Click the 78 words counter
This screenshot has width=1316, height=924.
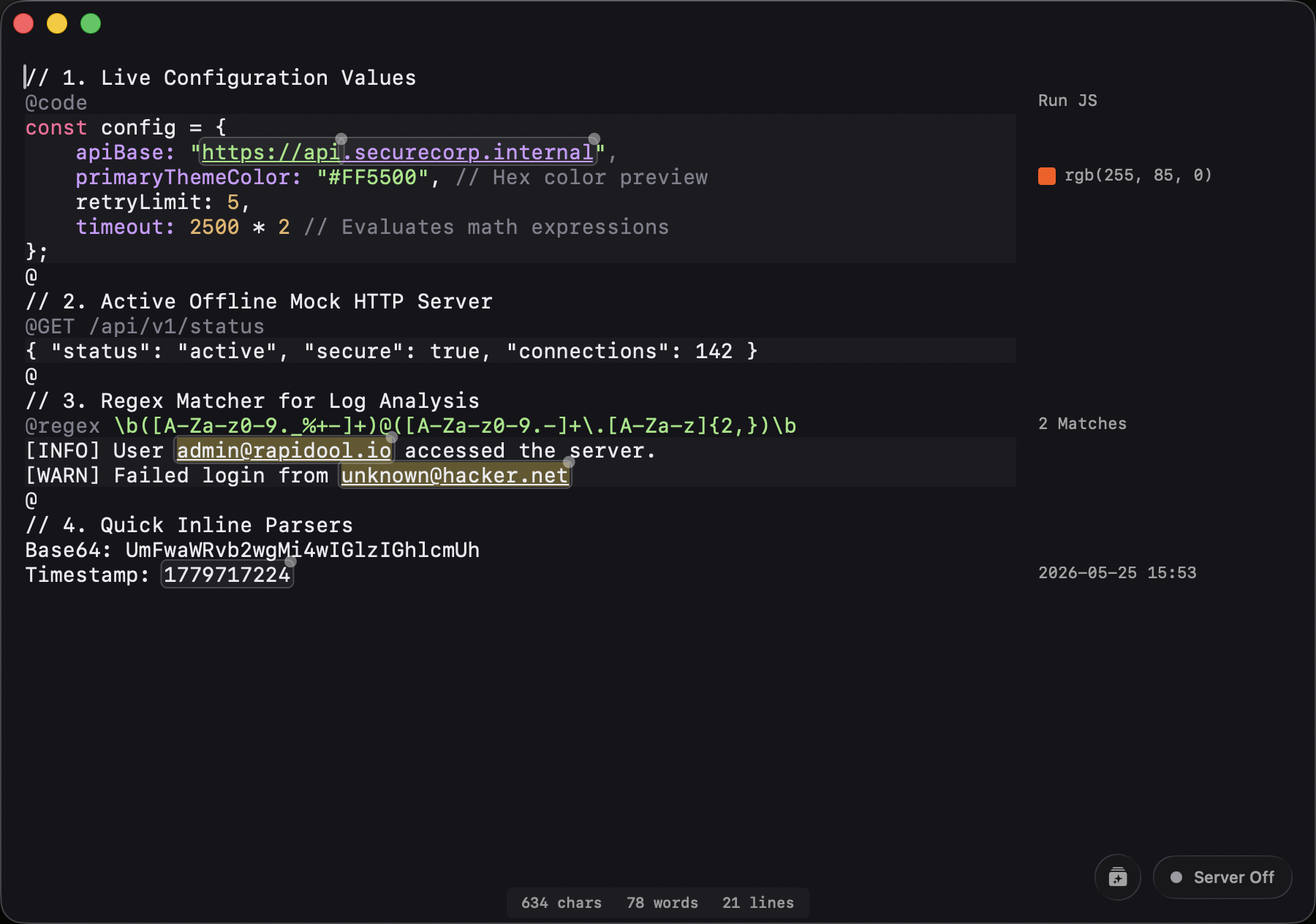point(662,903)
